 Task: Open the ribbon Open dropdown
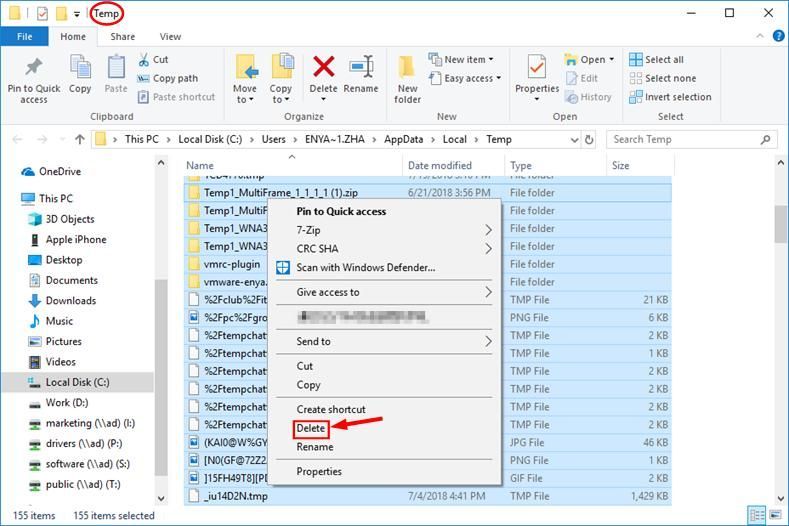click(x=589, y=59)
